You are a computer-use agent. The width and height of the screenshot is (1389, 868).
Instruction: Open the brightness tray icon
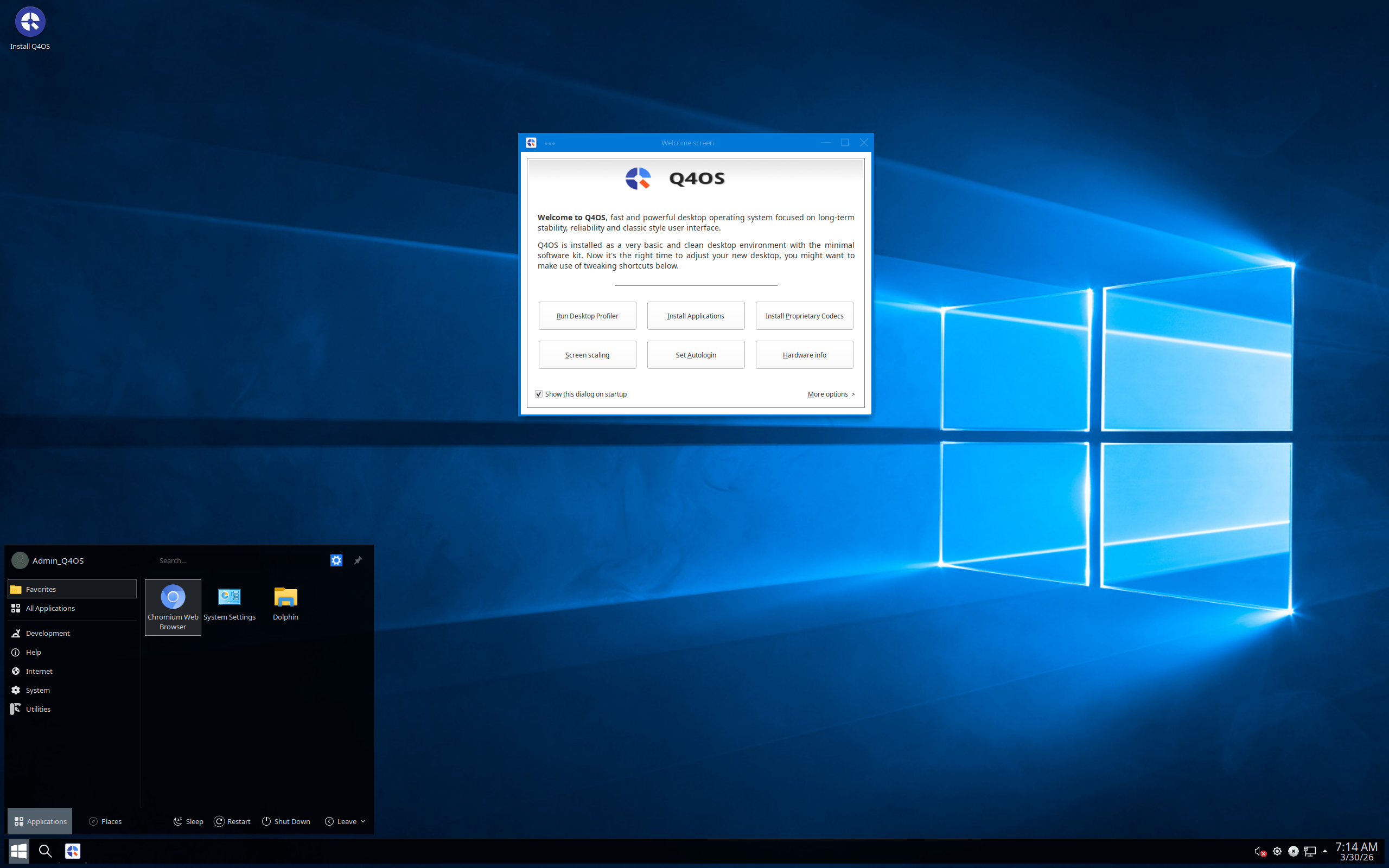tap(1277, 851)
